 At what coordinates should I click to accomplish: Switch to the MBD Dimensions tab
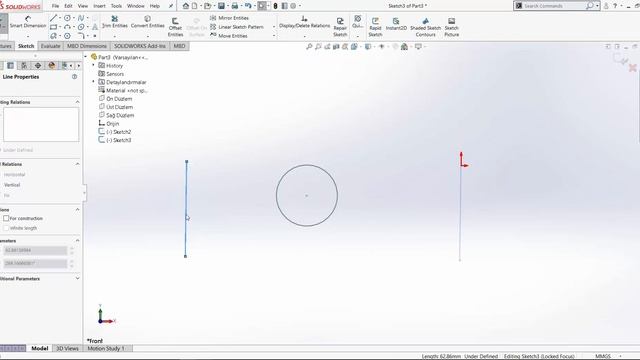87,46
